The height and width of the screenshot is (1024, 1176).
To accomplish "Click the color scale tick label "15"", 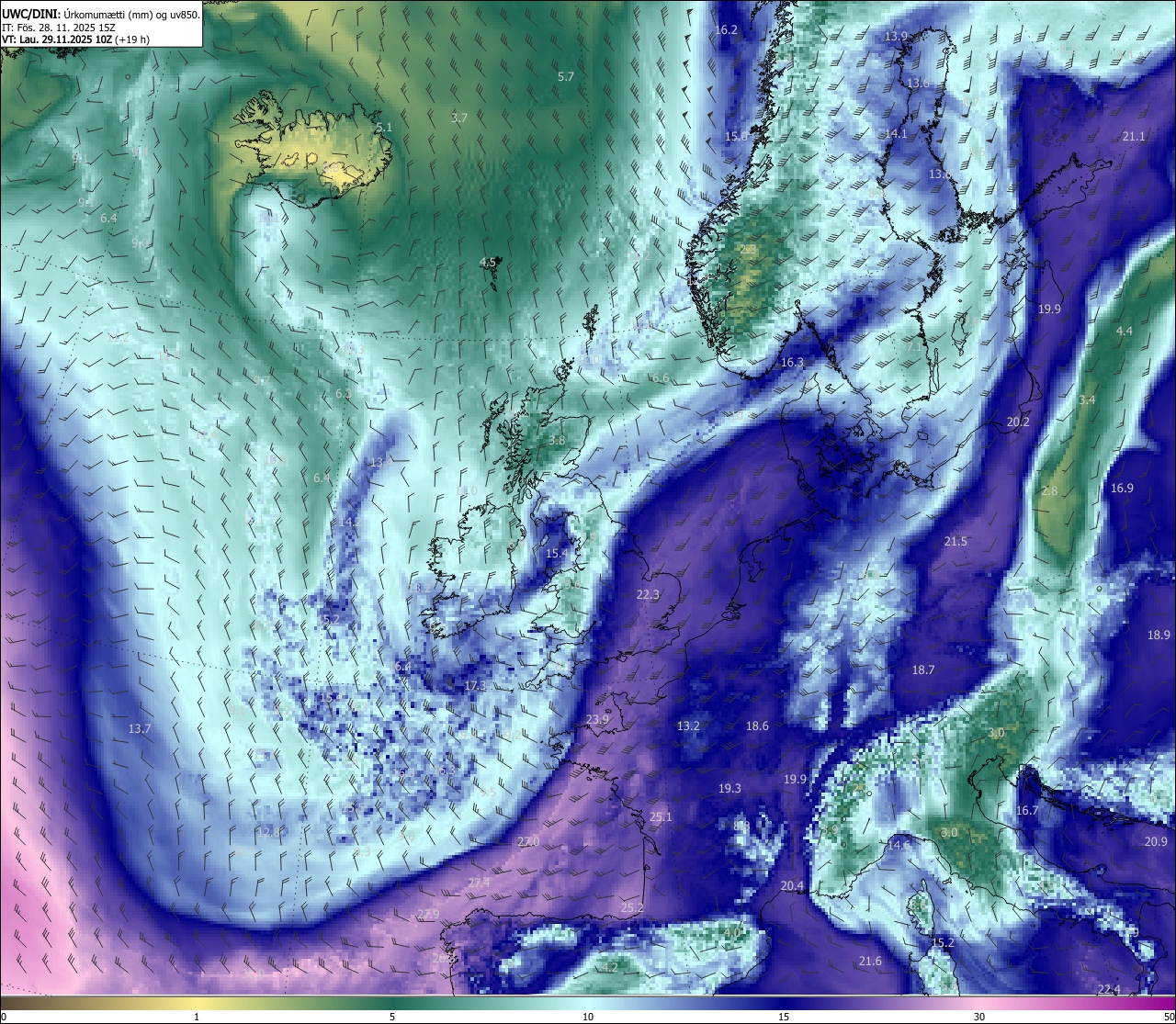I will (x=784, y=1017).
